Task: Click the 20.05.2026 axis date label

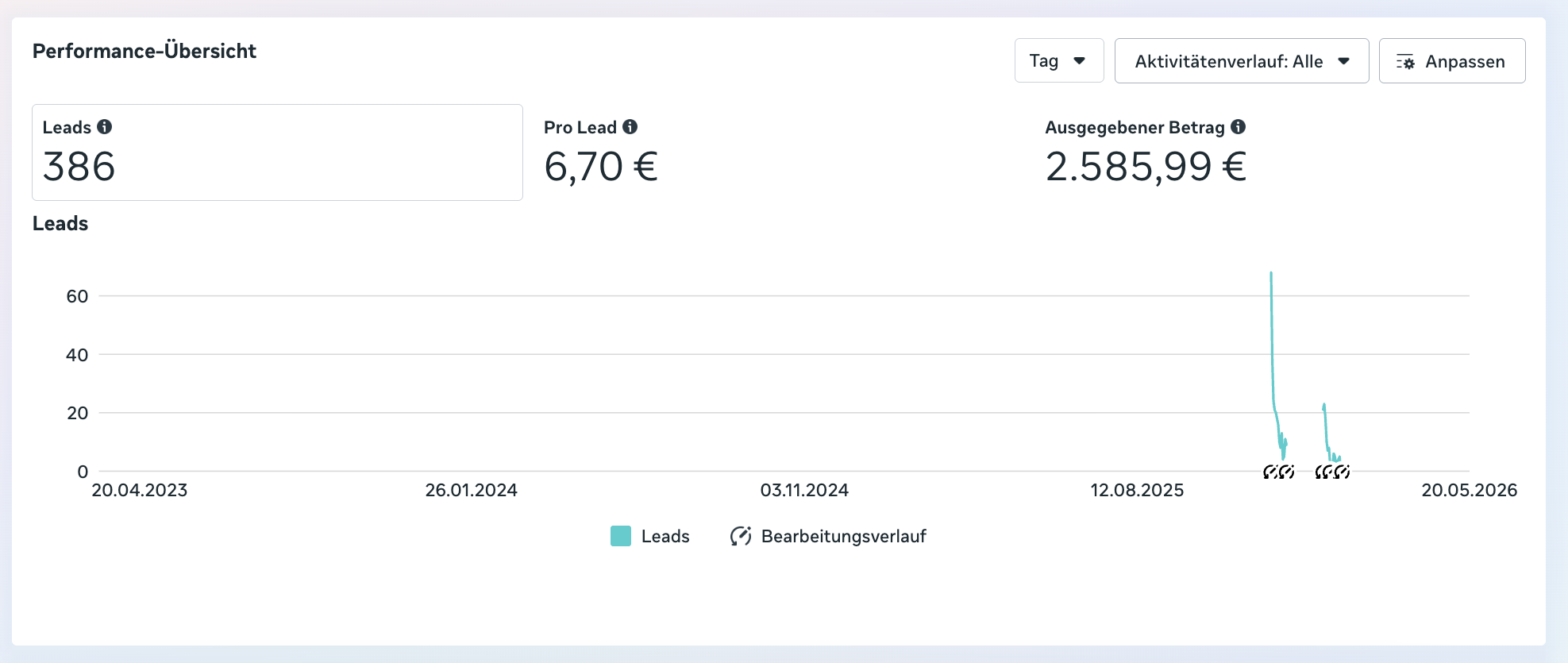Action: (1469, 490)
